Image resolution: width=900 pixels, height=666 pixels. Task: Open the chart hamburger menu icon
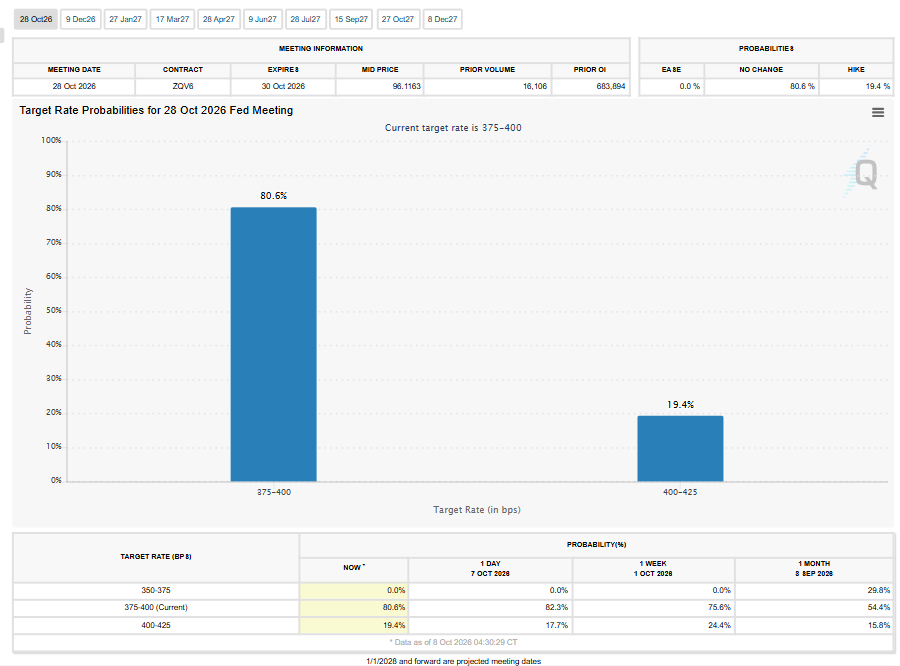coord(878,113)
